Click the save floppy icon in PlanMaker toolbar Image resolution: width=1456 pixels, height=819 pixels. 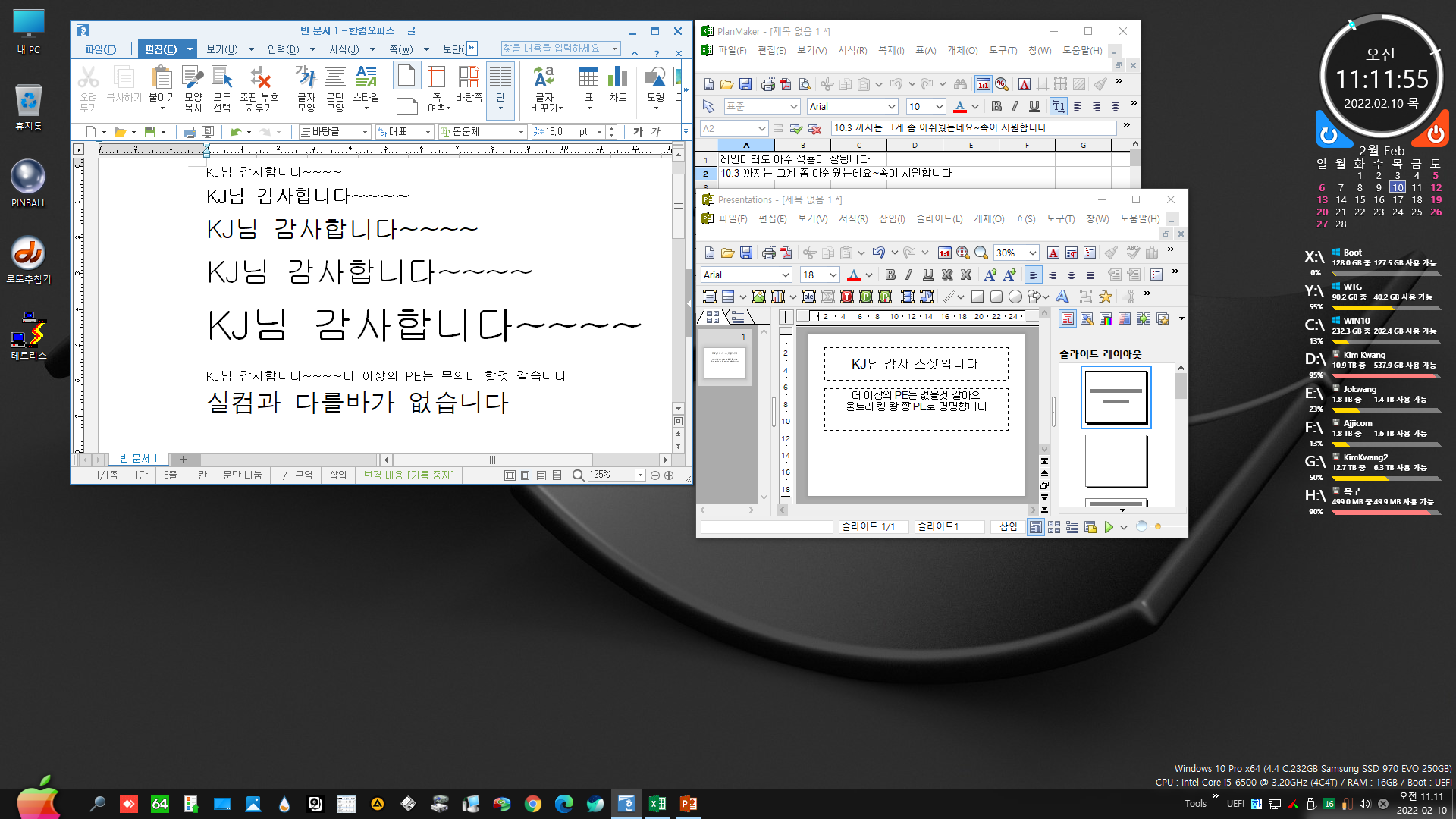pyautogui.click(x=745, y=84)
